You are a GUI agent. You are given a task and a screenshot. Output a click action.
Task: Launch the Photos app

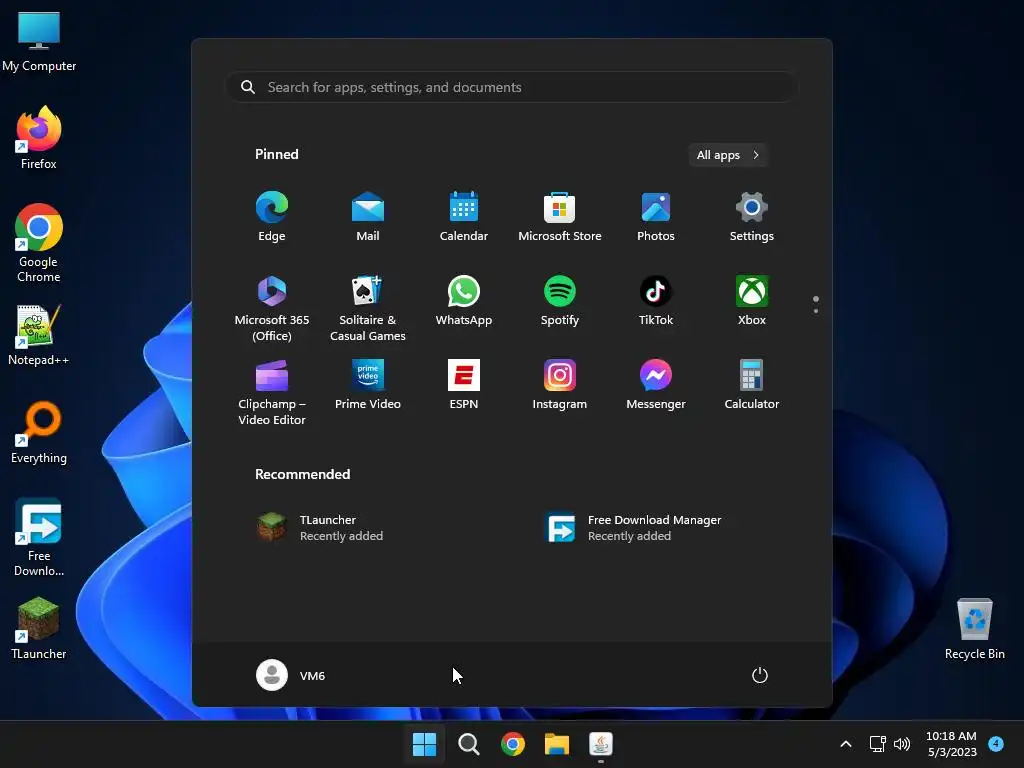coord(656,217)
